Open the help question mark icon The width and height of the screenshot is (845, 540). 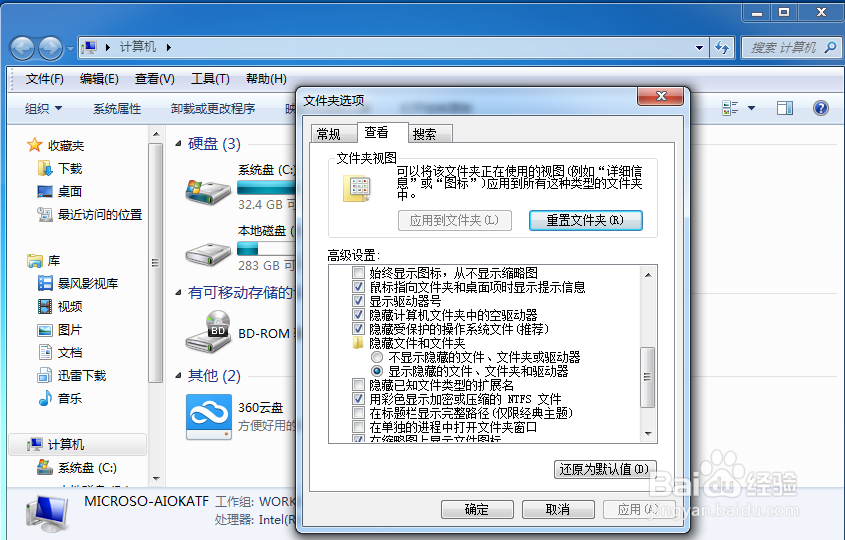(820, 108)
